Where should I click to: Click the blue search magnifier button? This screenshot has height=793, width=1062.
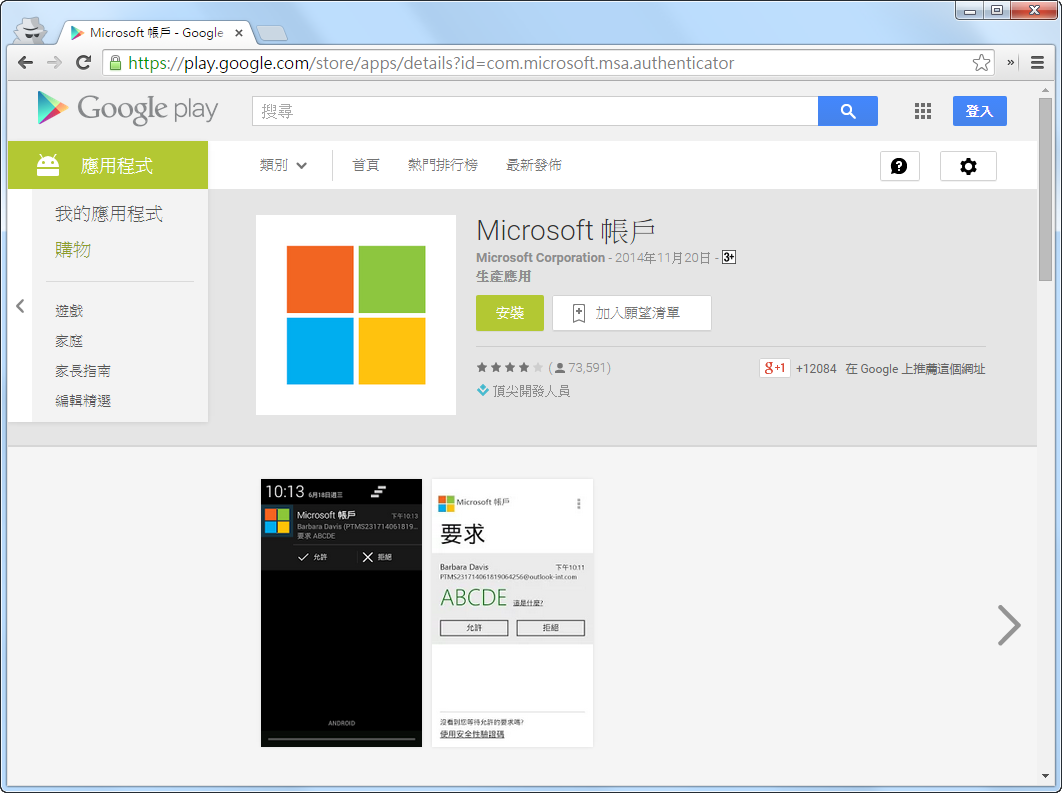click(x=847, y=111)
